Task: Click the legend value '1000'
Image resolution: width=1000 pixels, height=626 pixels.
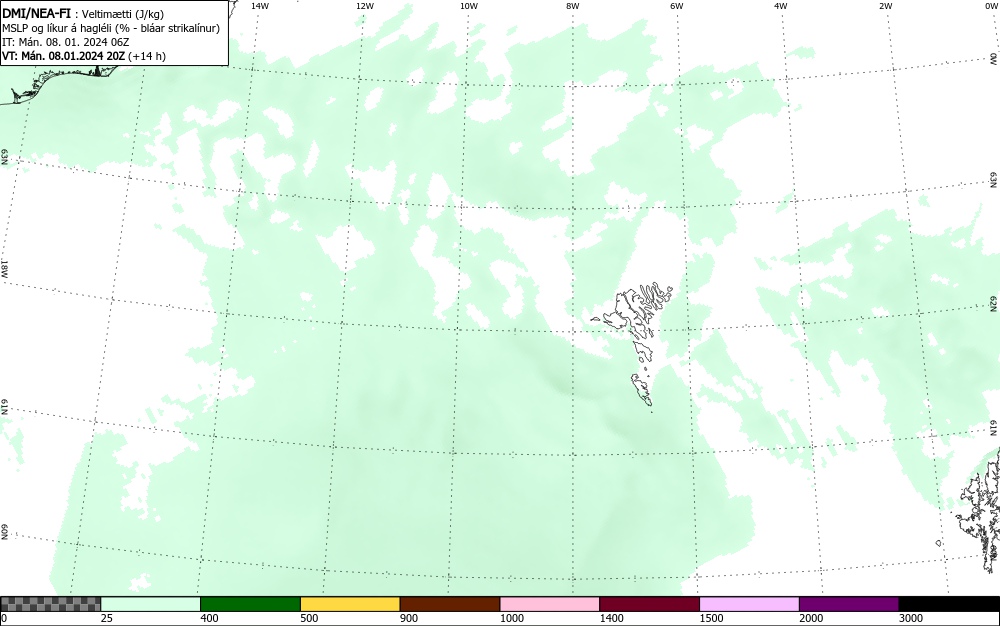Action: (511, 618)
